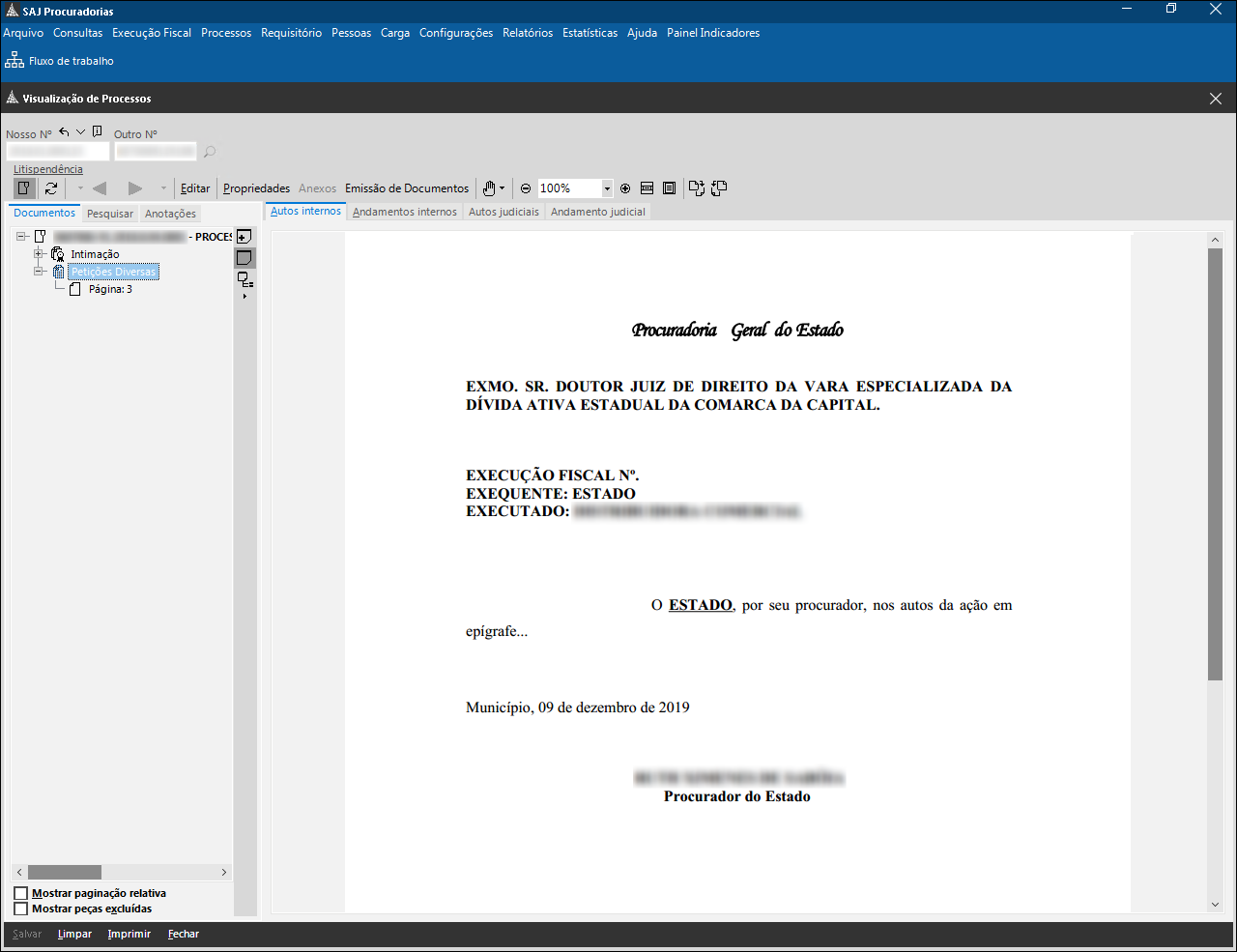Open the zoom percentage dropdown
1237x952 pixels.
[x=606, y=188]
